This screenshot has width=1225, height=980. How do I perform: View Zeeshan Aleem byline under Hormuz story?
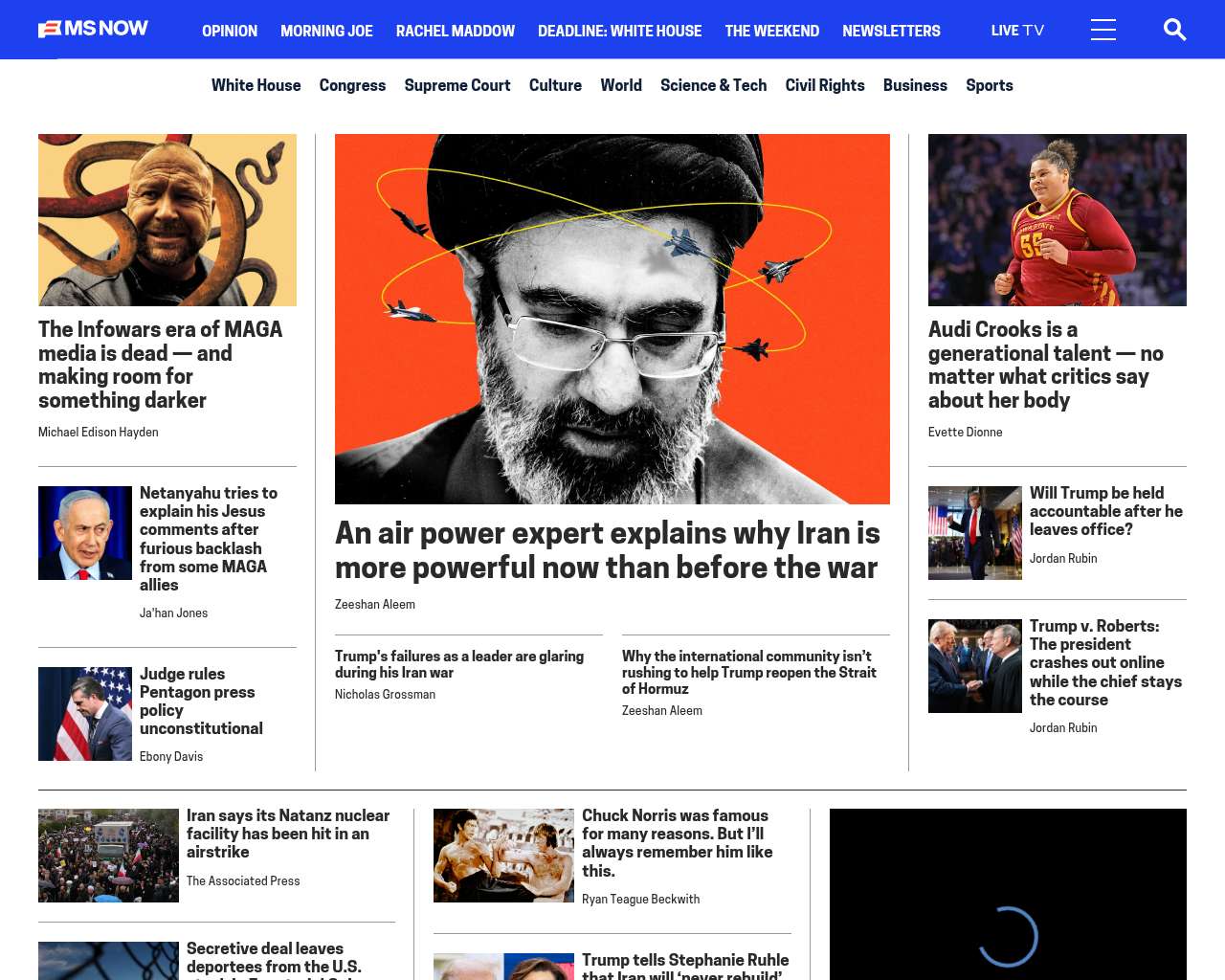(662, 711)
